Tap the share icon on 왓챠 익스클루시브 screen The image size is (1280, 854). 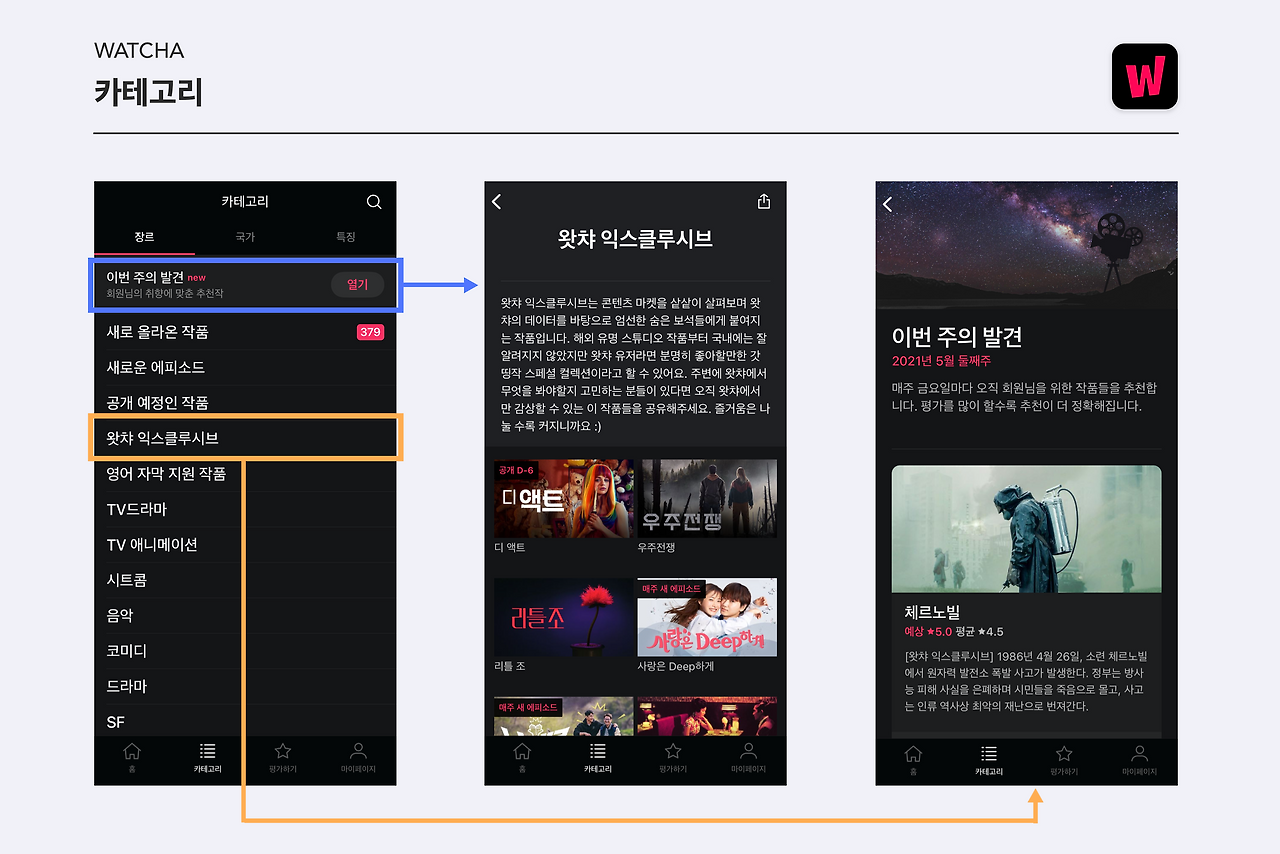click(x=764, y=202)
